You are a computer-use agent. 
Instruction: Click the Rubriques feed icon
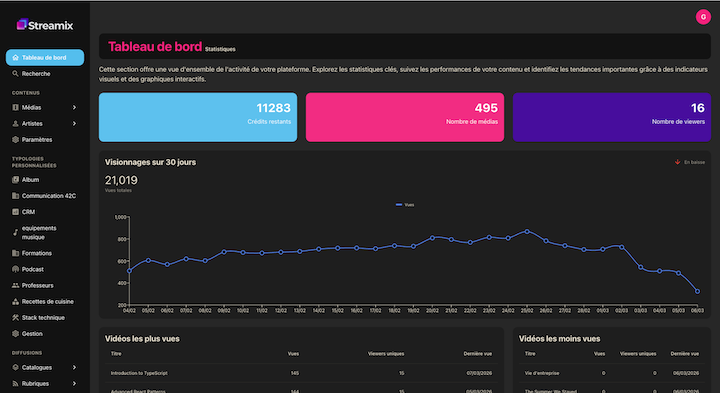[x=16, y=383]
